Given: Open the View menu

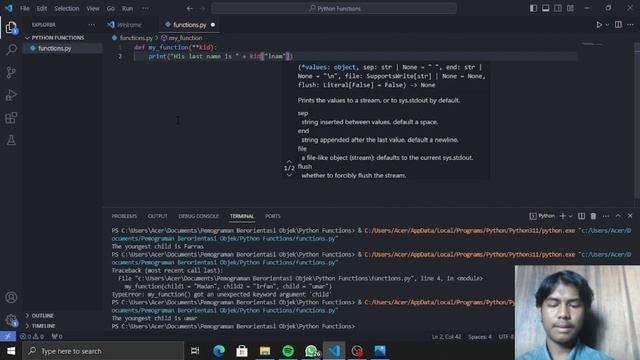Looking at the screenshot, I should point(93,8).
